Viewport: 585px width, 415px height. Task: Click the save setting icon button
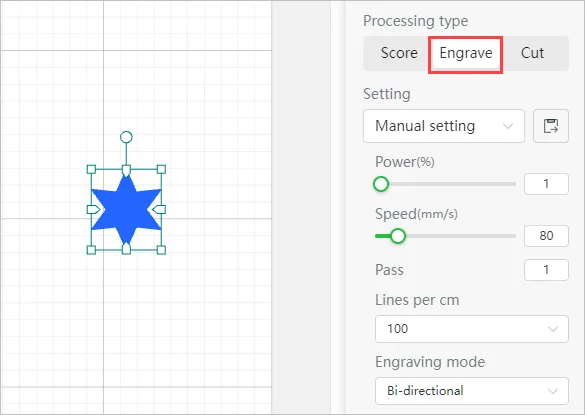[x=551, y=126]
